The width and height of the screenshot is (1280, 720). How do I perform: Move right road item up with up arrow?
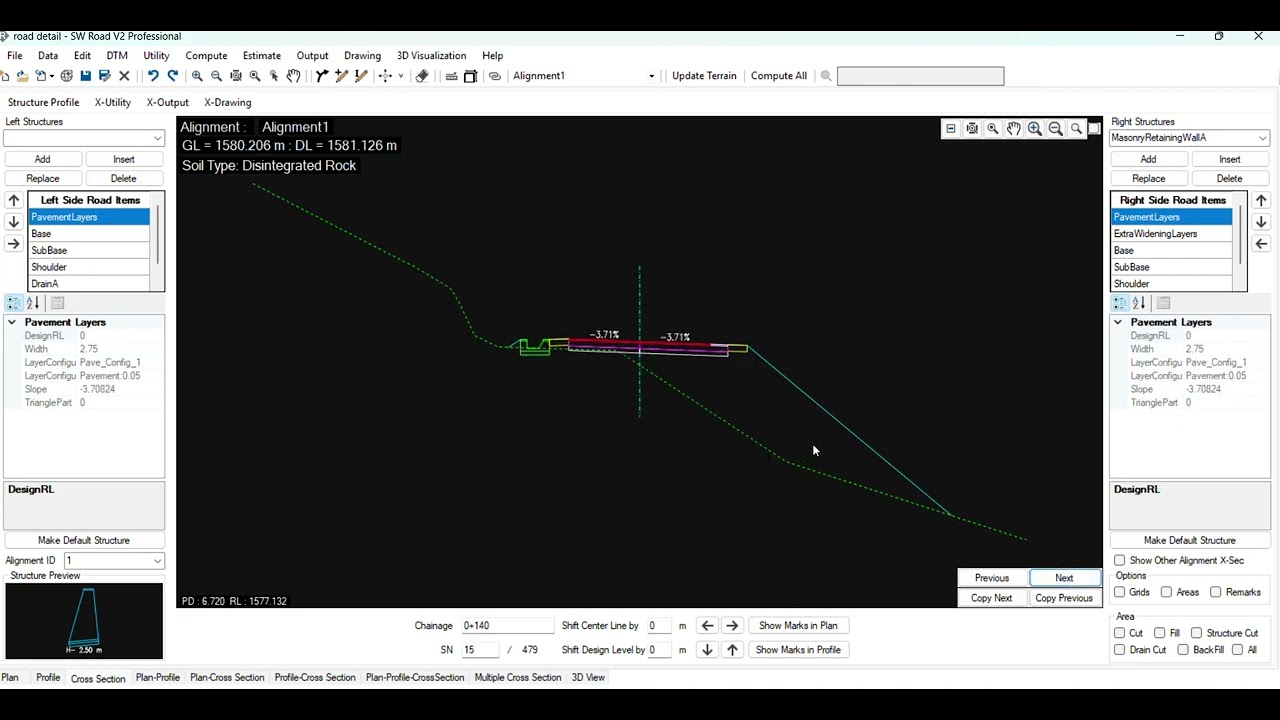(1261, 200)
